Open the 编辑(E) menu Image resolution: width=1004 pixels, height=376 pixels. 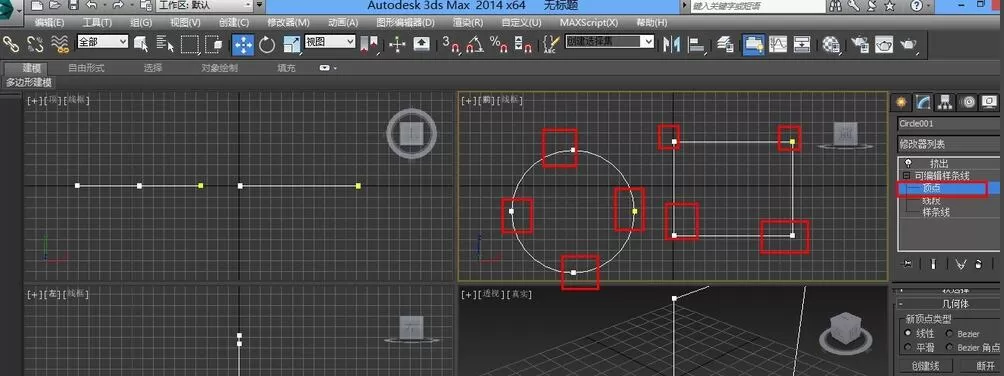click(49, 22)
